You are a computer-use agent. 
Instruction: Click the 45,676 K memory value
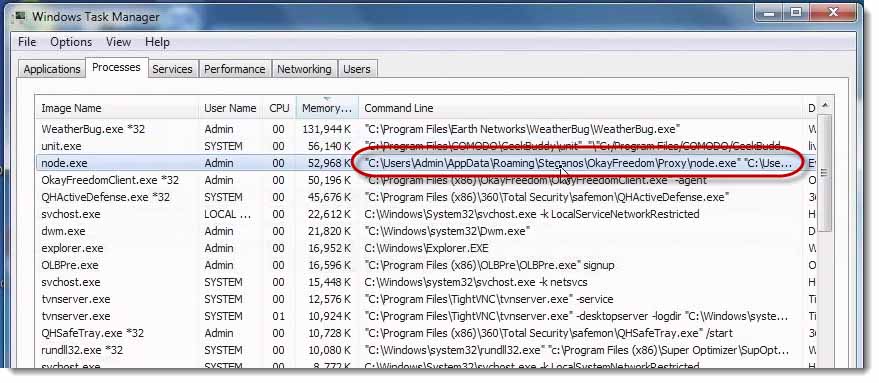pos(330,197)
